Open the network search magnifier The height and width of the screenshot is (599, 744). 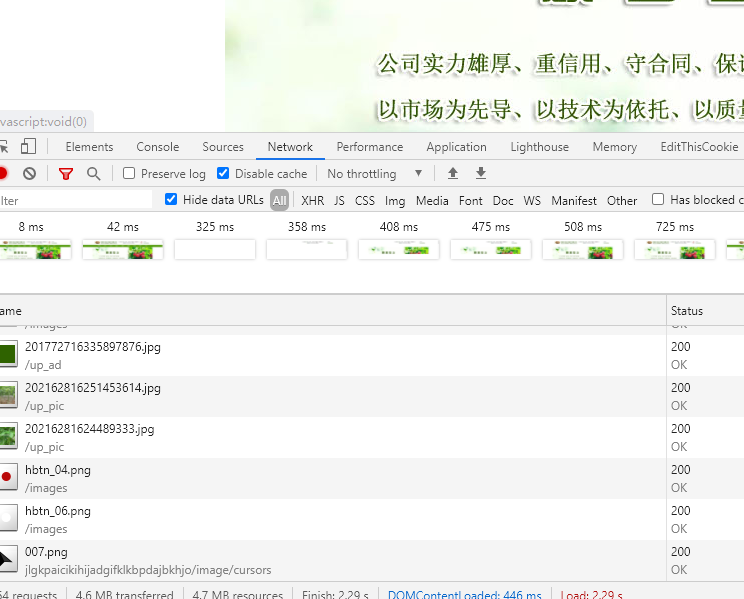(x=94, y=174)
